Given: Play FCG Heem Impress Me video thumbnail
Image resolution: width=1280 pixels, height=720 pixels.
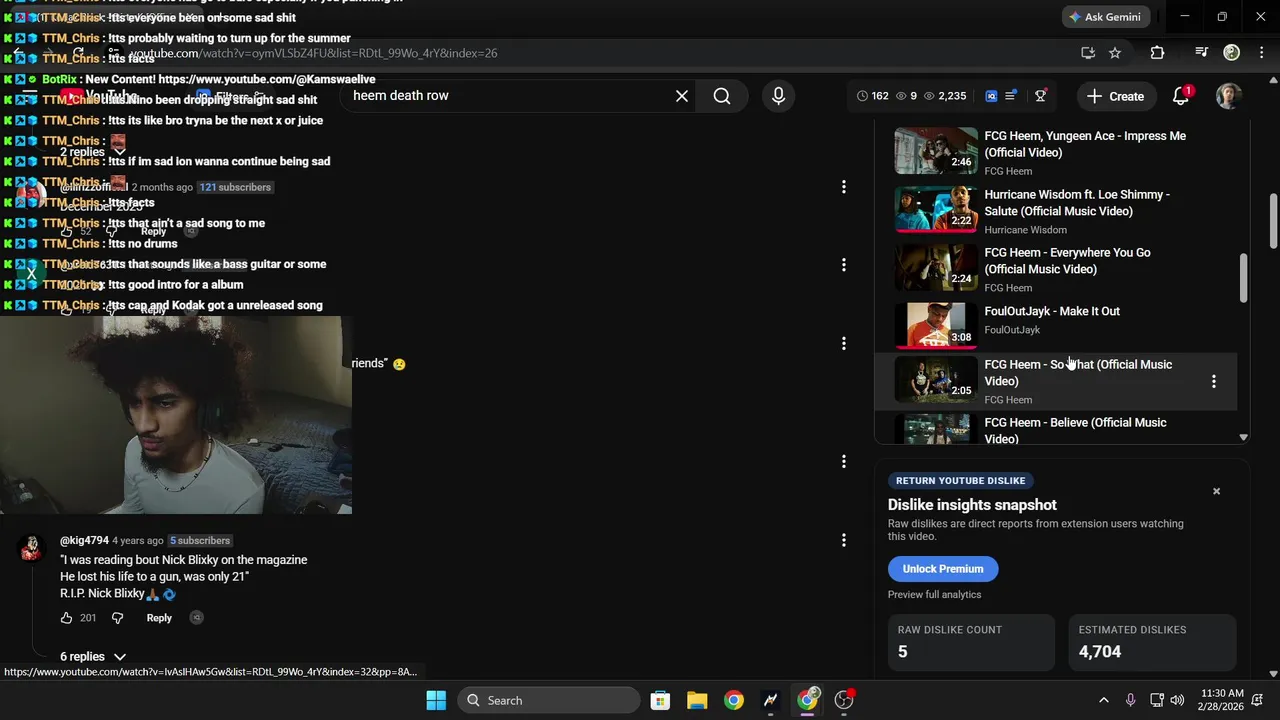Looking at the screenshot, I should click(x=936, y=151).
